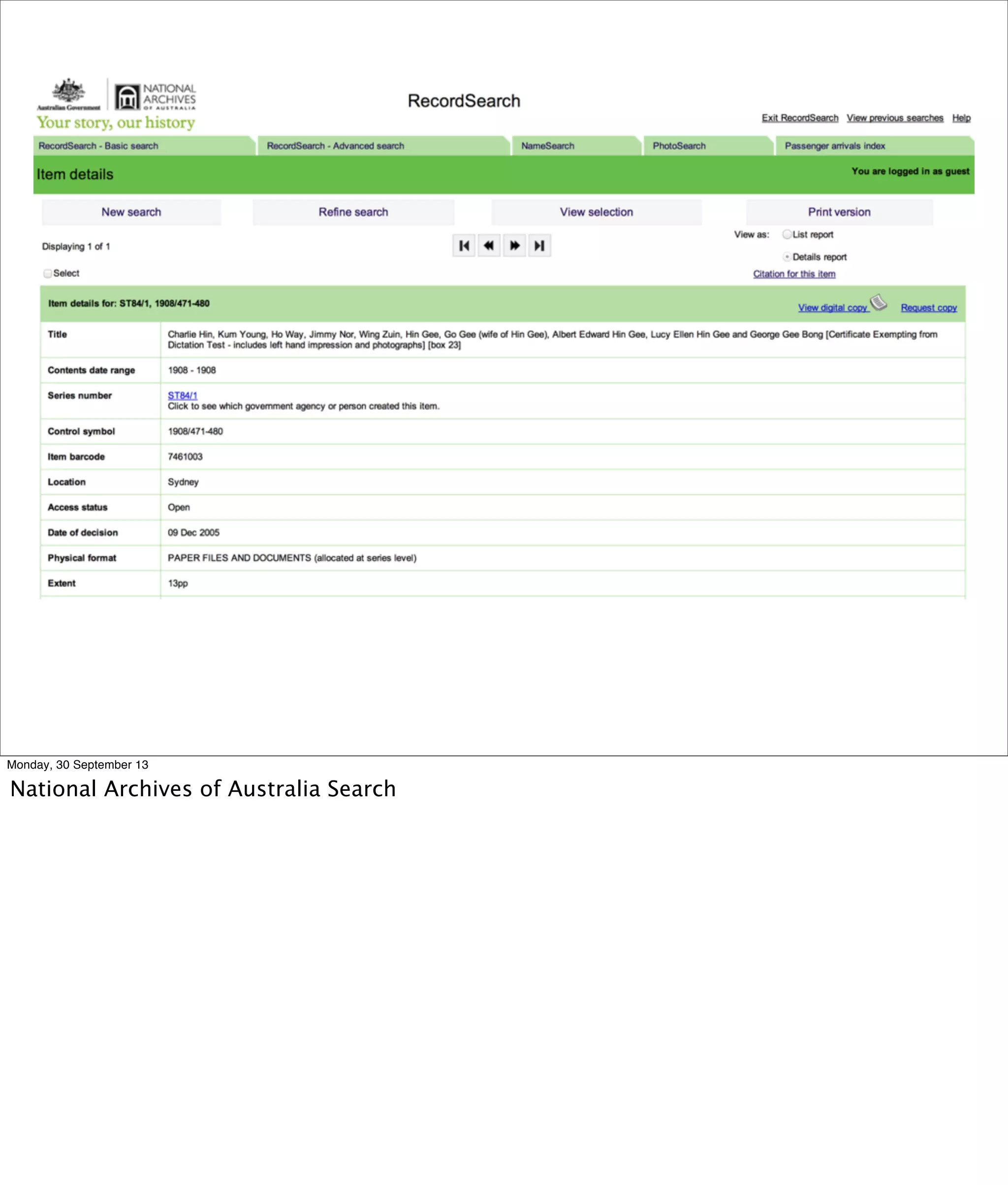Click the Refine search button

point(353,212)
